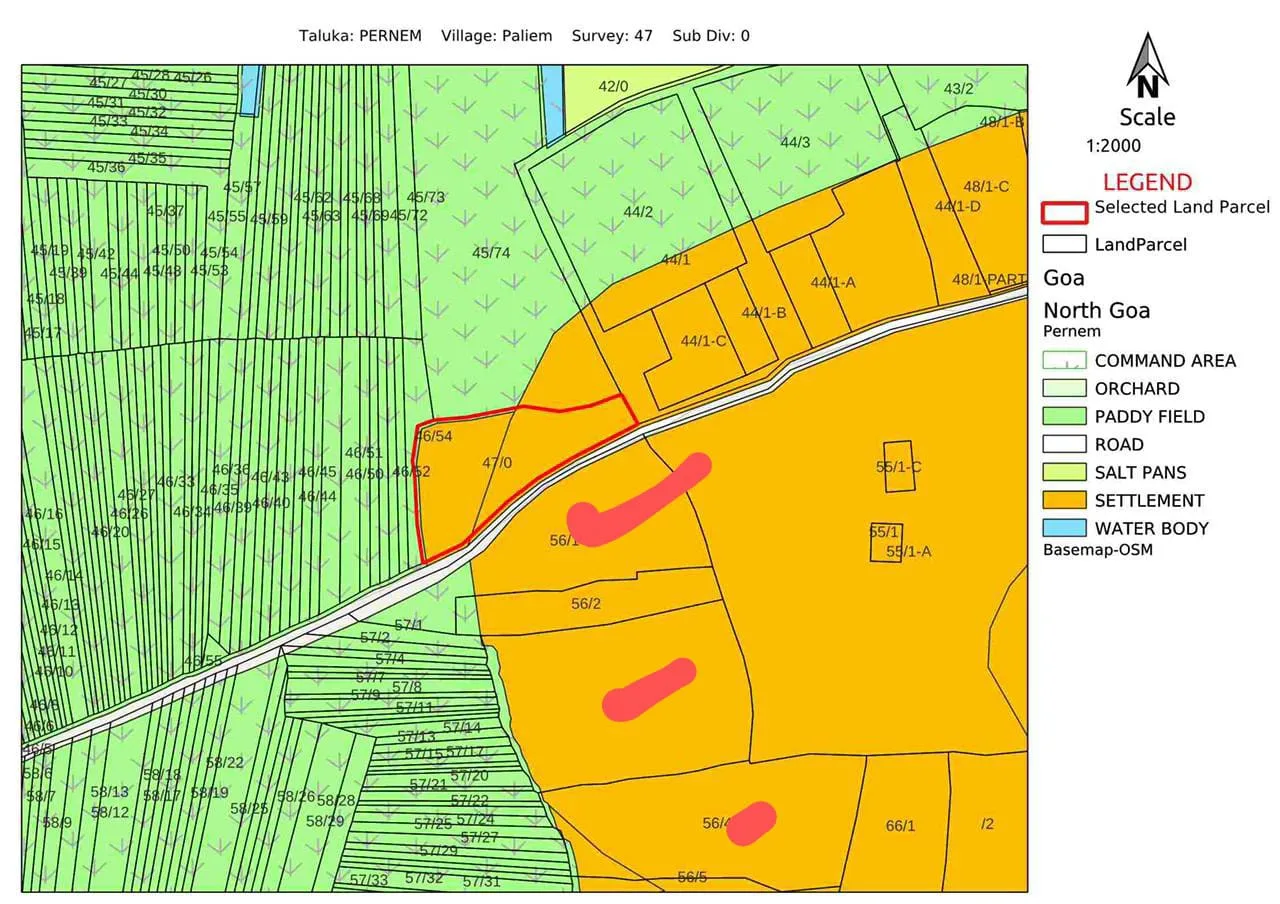Image resolution: width=1280 pixels, height=904 pixels.
Task: Select the COMMAND AREA legend swatch
Action: (1064, 361)
